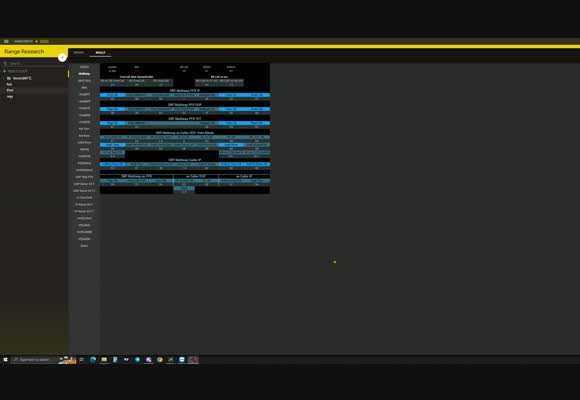Switch to the first tab left of REBUILT
Viewport: 580px width, 400px height.
[79, 53]
